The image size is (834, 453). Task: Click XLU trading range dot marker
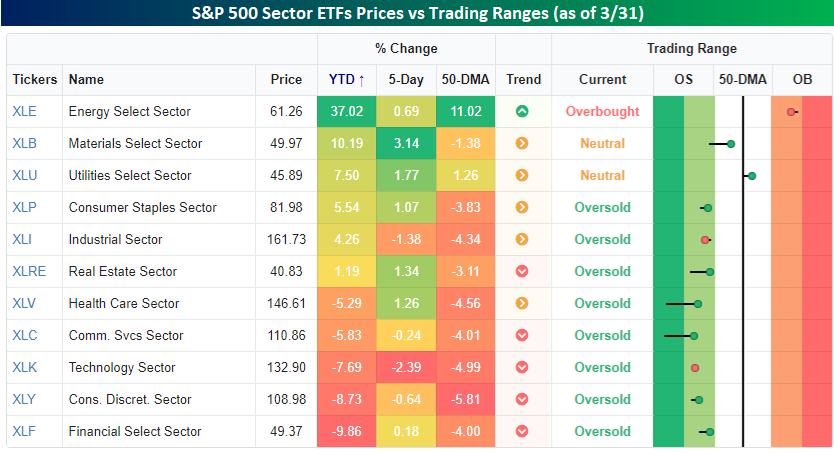(752, 175)
